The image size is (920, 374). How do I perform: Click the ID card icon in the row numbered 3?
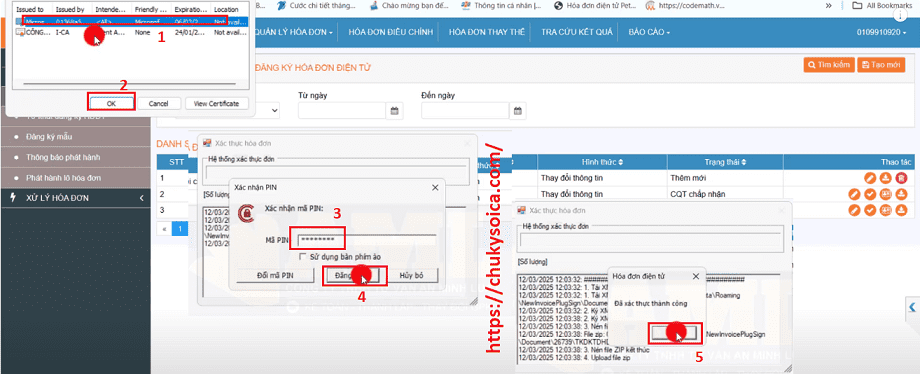pos(885,210)
